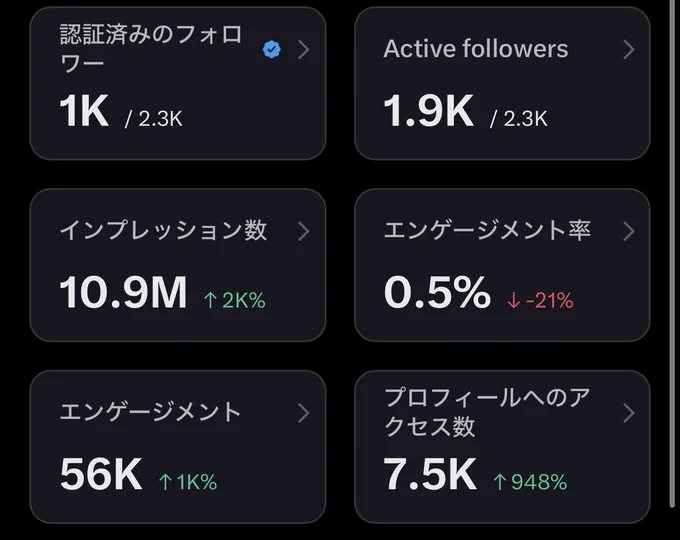The image size is (680, 540).
Task: Click the red ↓-21% change indicator
Action: 540,300
